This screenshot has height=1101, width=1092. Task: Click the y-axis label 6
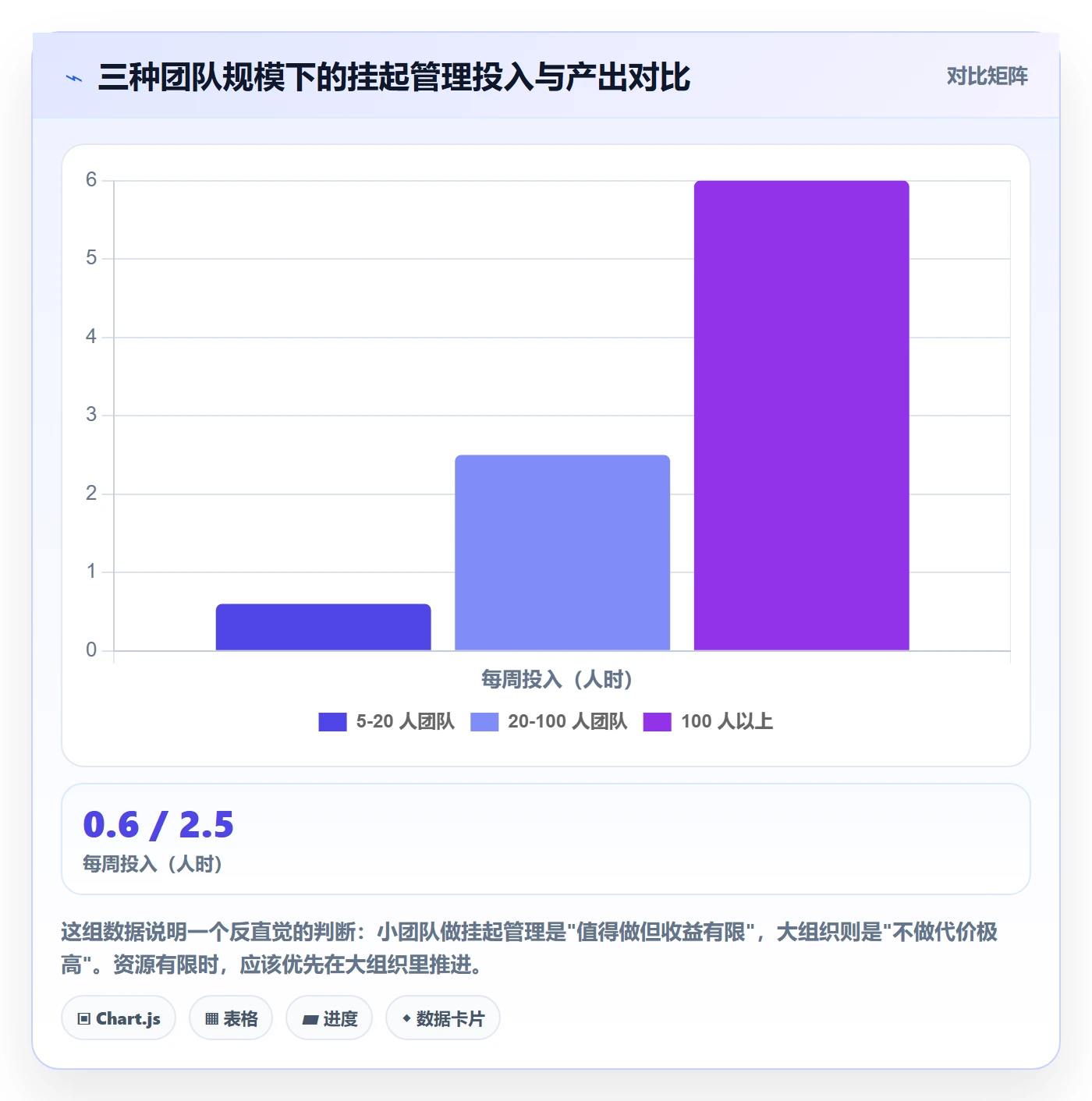91,180
